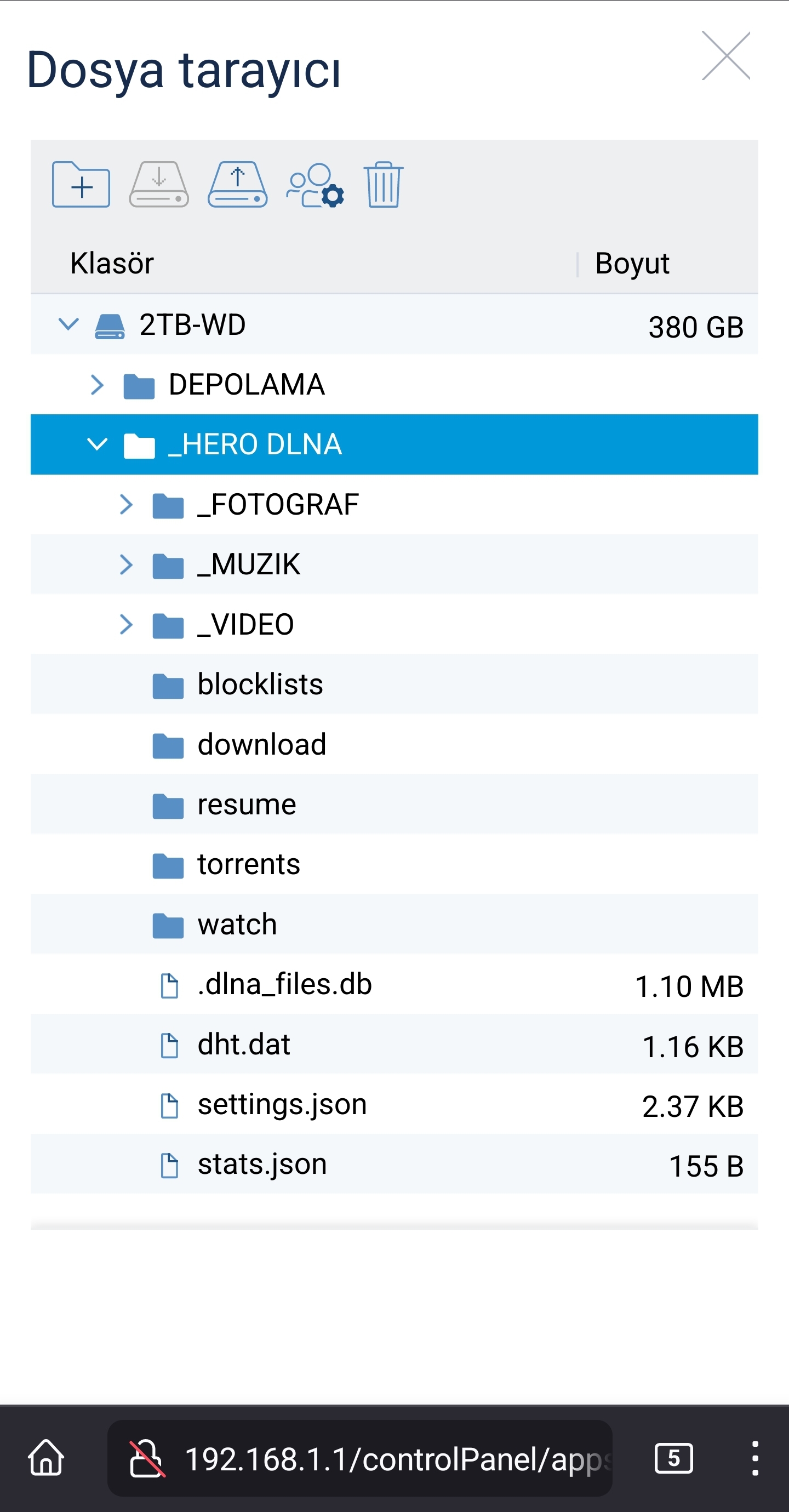Click the download folder icon
This screenshot has width=789, height=1512.
point(168,746)
